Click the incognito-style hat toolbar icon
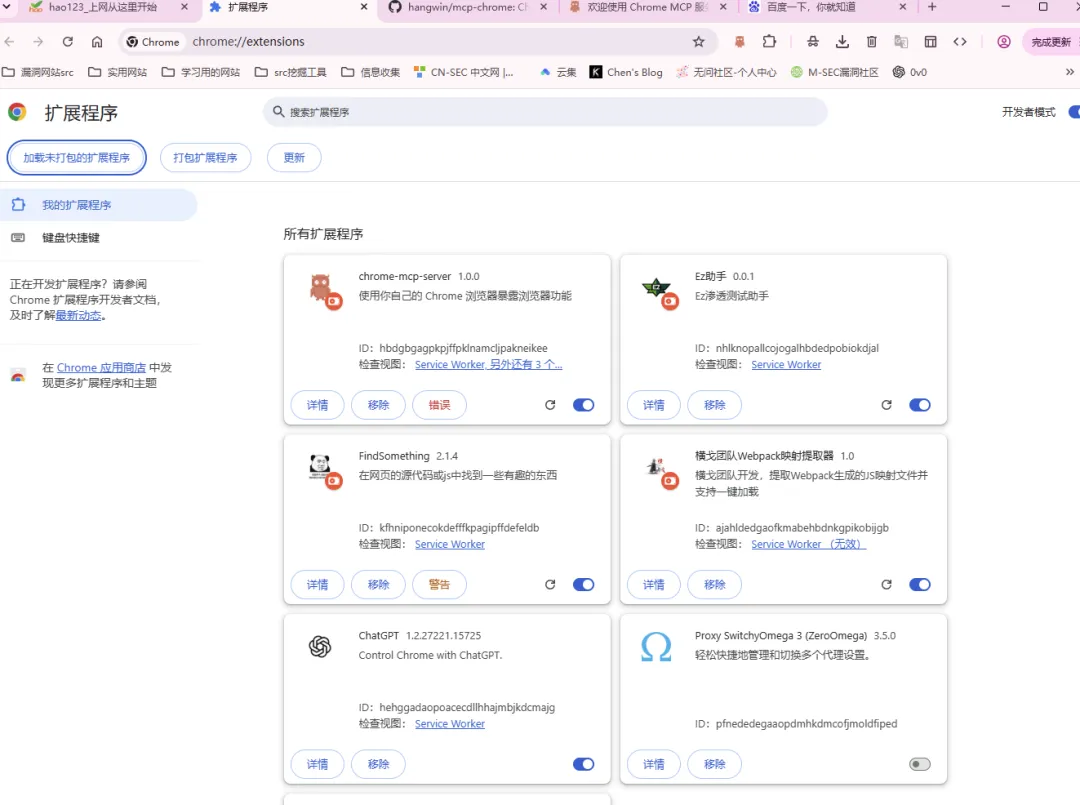The width and height of the screenshot is (1080, 805). [813, 42]
